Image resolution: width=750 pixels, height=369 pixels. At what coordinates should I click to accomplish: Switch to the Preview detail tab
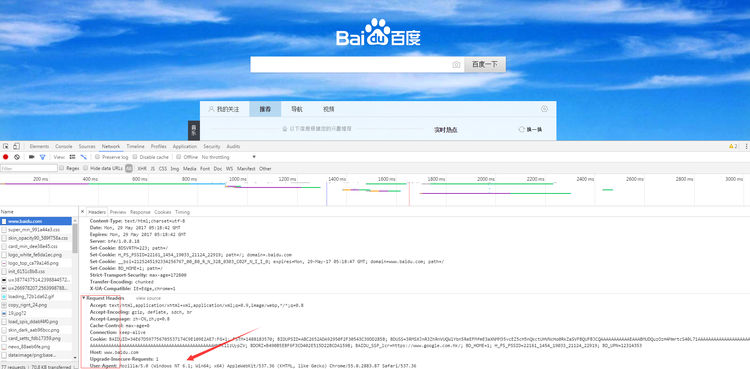tap(118, 212)
